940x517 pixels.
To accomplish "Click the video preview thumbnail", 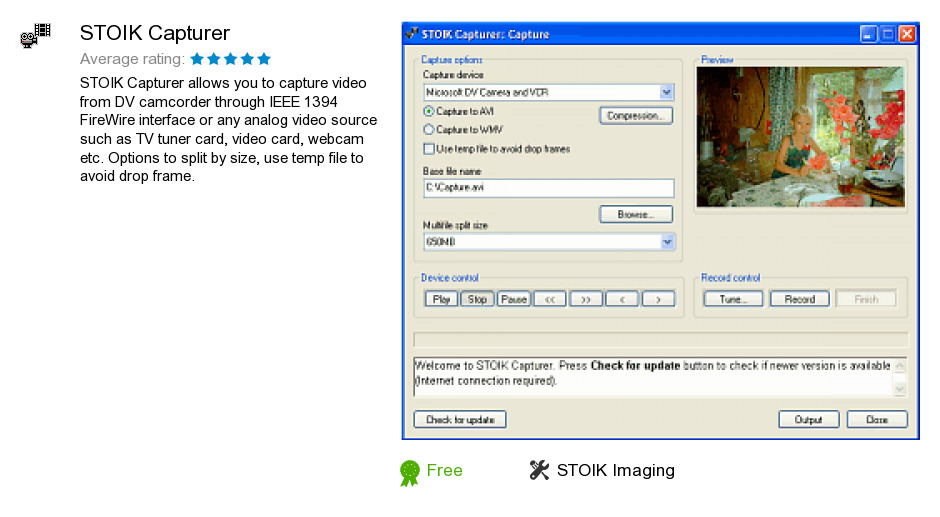I will pyautogui.click(x=800, y=137).
